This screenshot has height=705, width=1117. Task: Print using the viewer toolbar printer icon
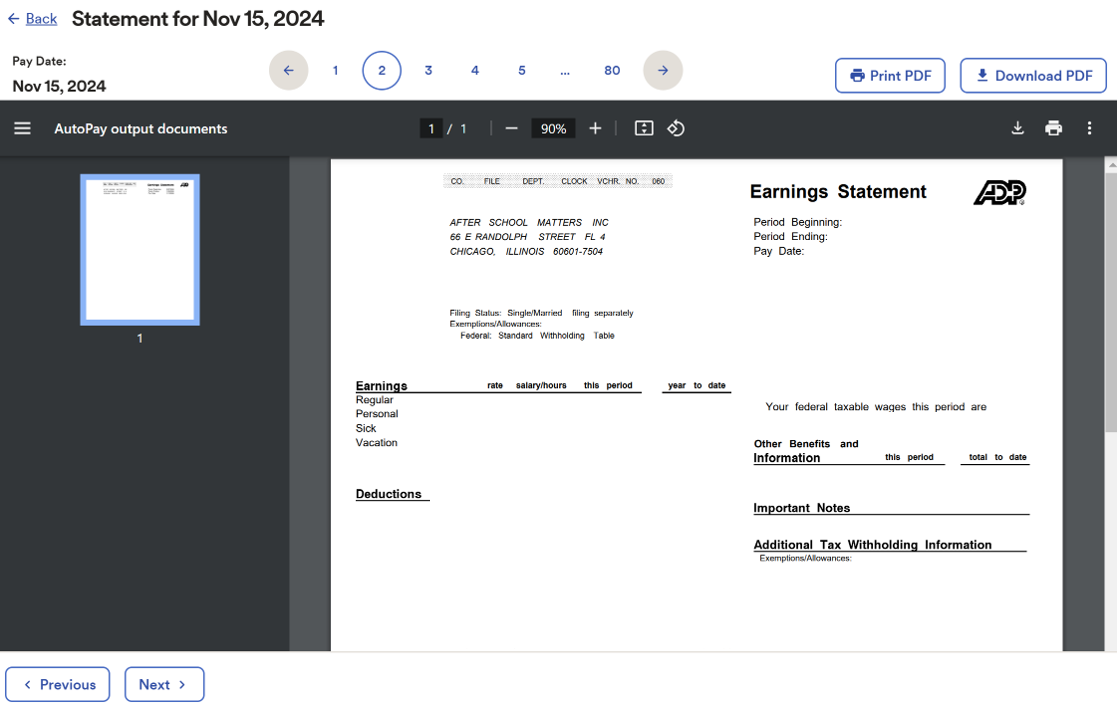click(x=1053, y=128)
